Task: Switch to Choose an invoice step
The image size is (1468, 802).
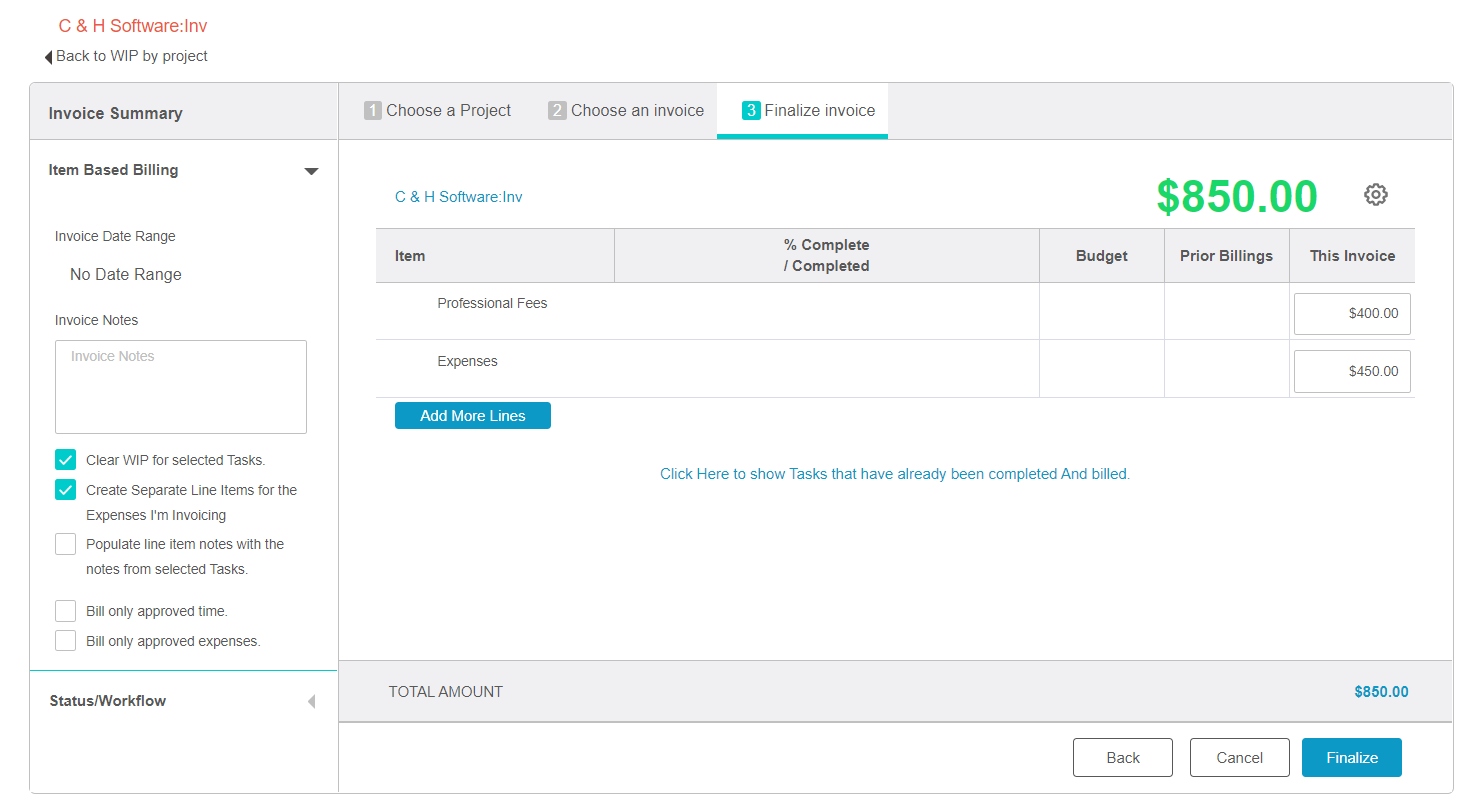Action: (626, 111)
